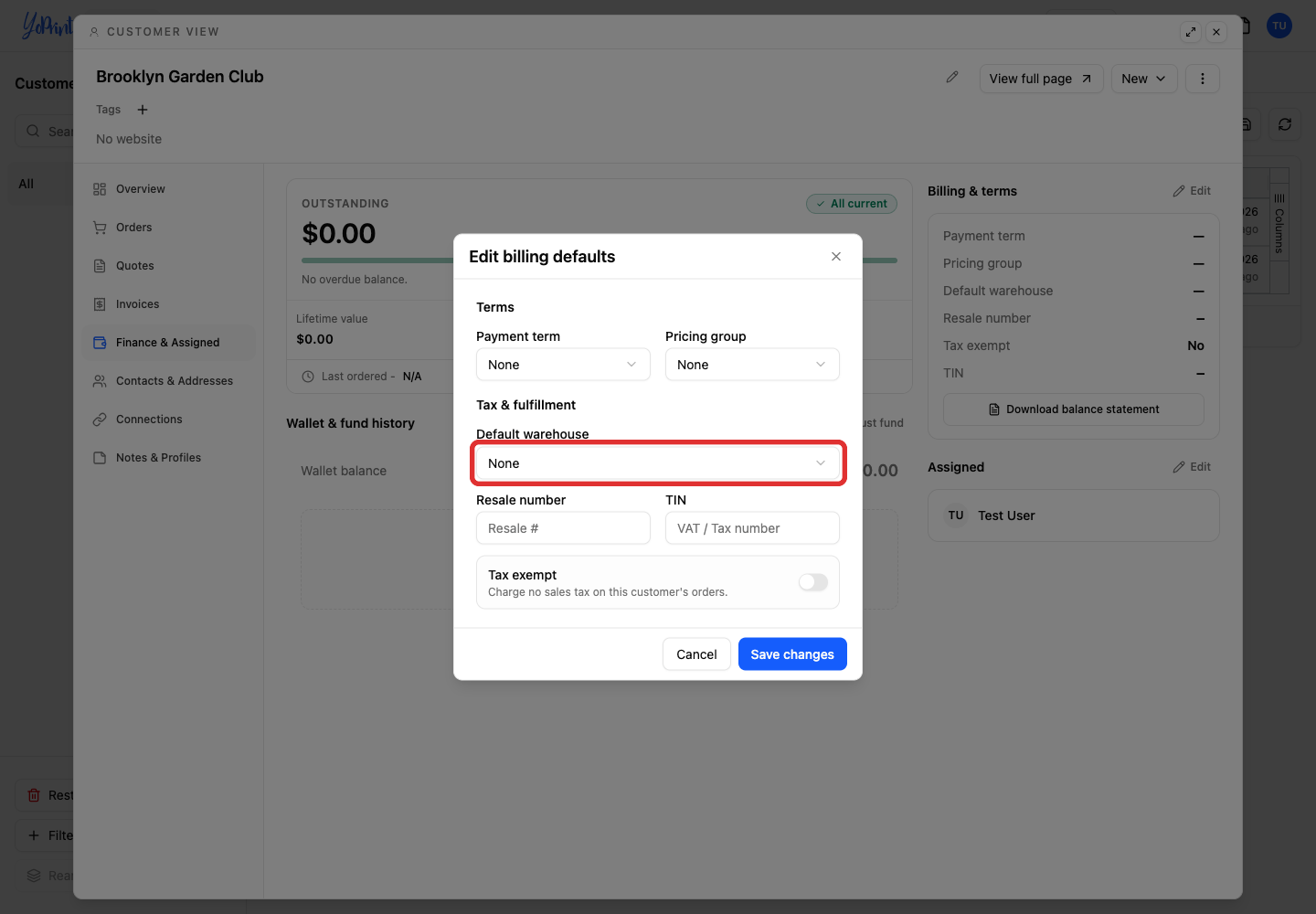
Task: Edit the Assigned section
Action: (x=1192, y=467)
